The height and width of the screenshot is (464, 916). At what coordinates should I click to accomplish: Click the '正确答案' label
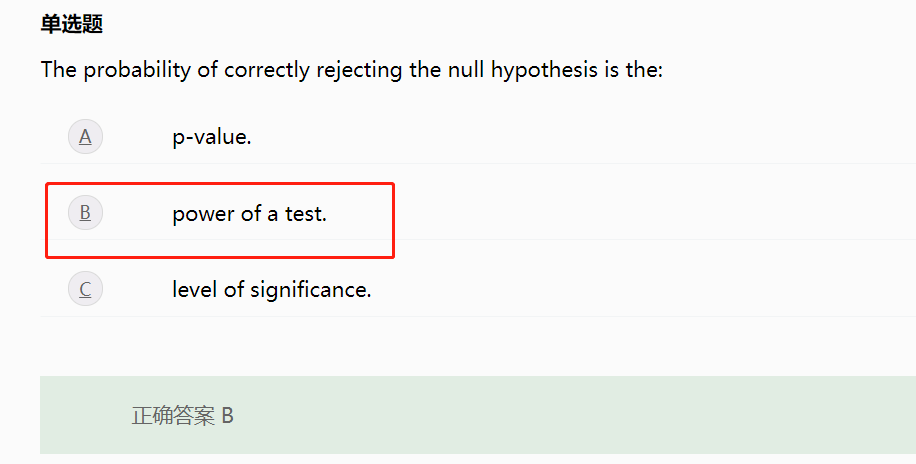(173, 416)
